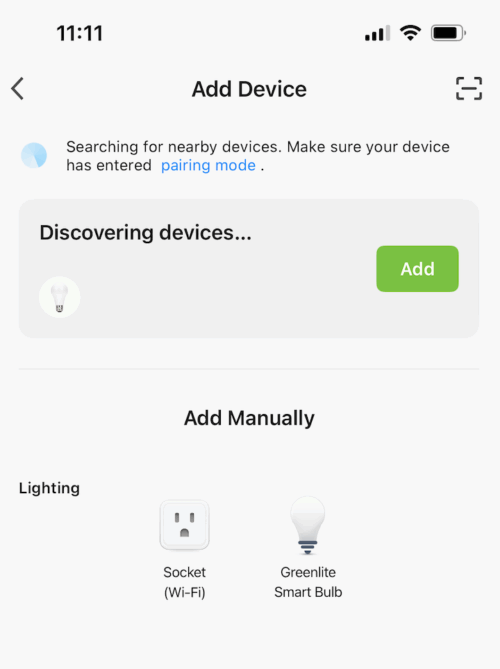Tap the 11:11 clock in status bar
500x669 pixels.
(x=80, y=33)
